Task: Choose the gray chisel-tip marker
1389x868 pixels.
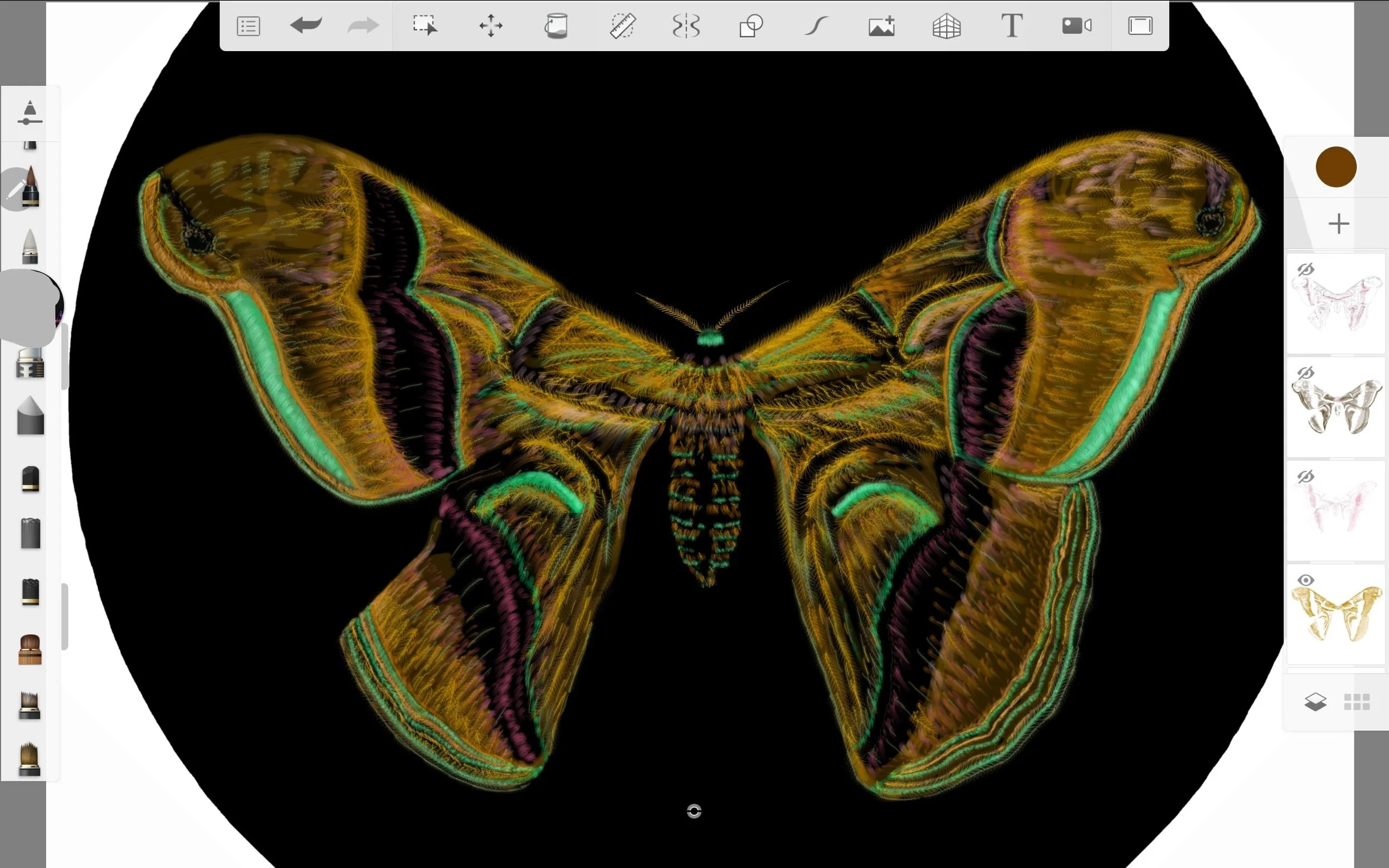Action: click(x=31, y=415)
